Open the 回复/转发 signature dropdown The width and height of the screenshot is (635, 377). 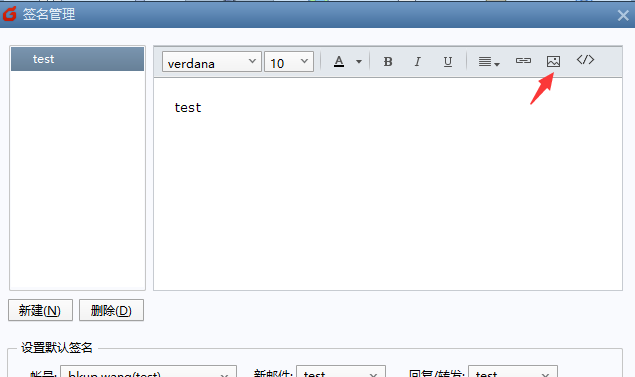[x=513, y=372]
